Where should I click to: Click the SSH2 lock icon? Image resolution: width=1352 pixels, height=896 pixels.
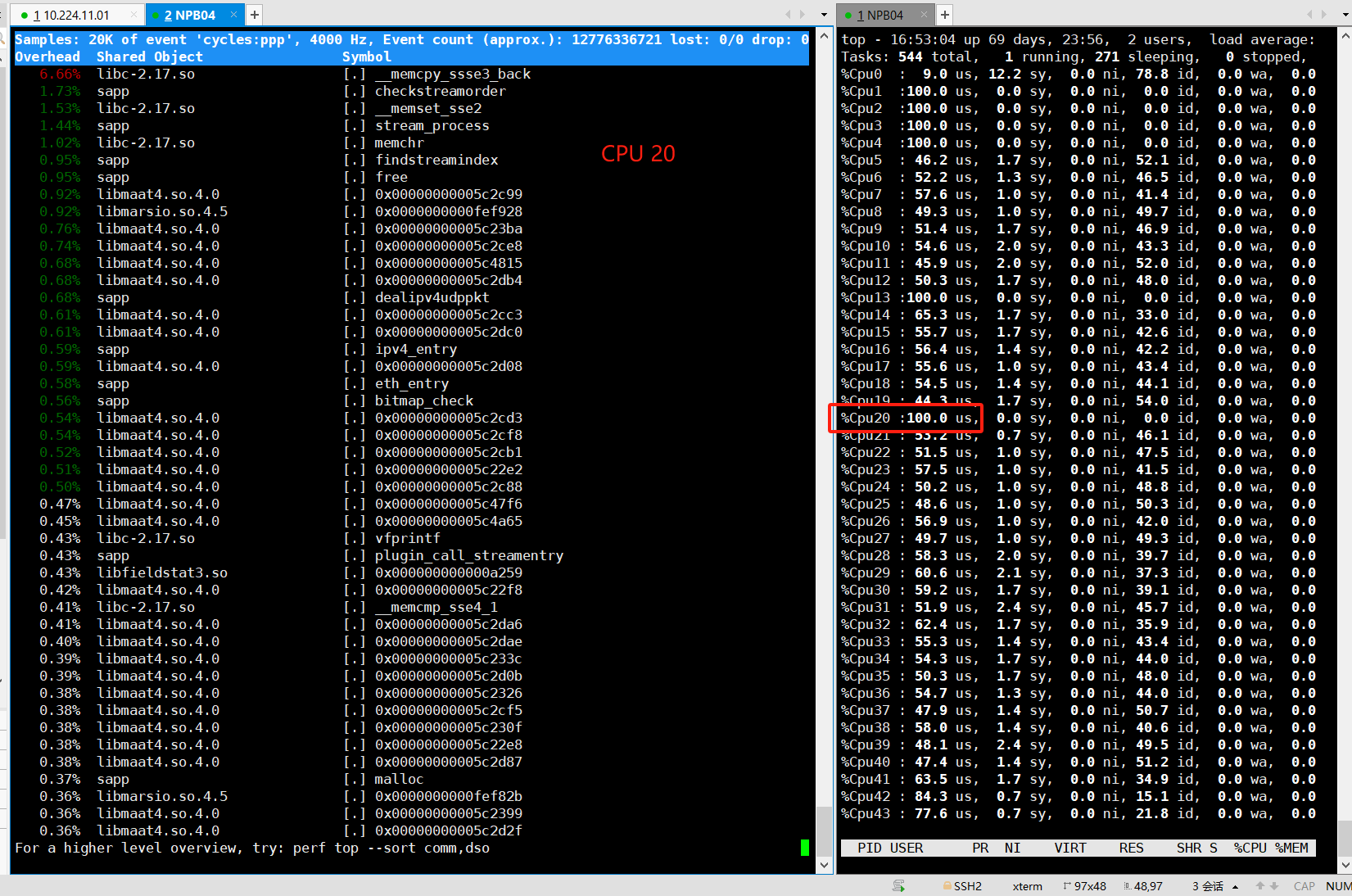pos(947,885)
